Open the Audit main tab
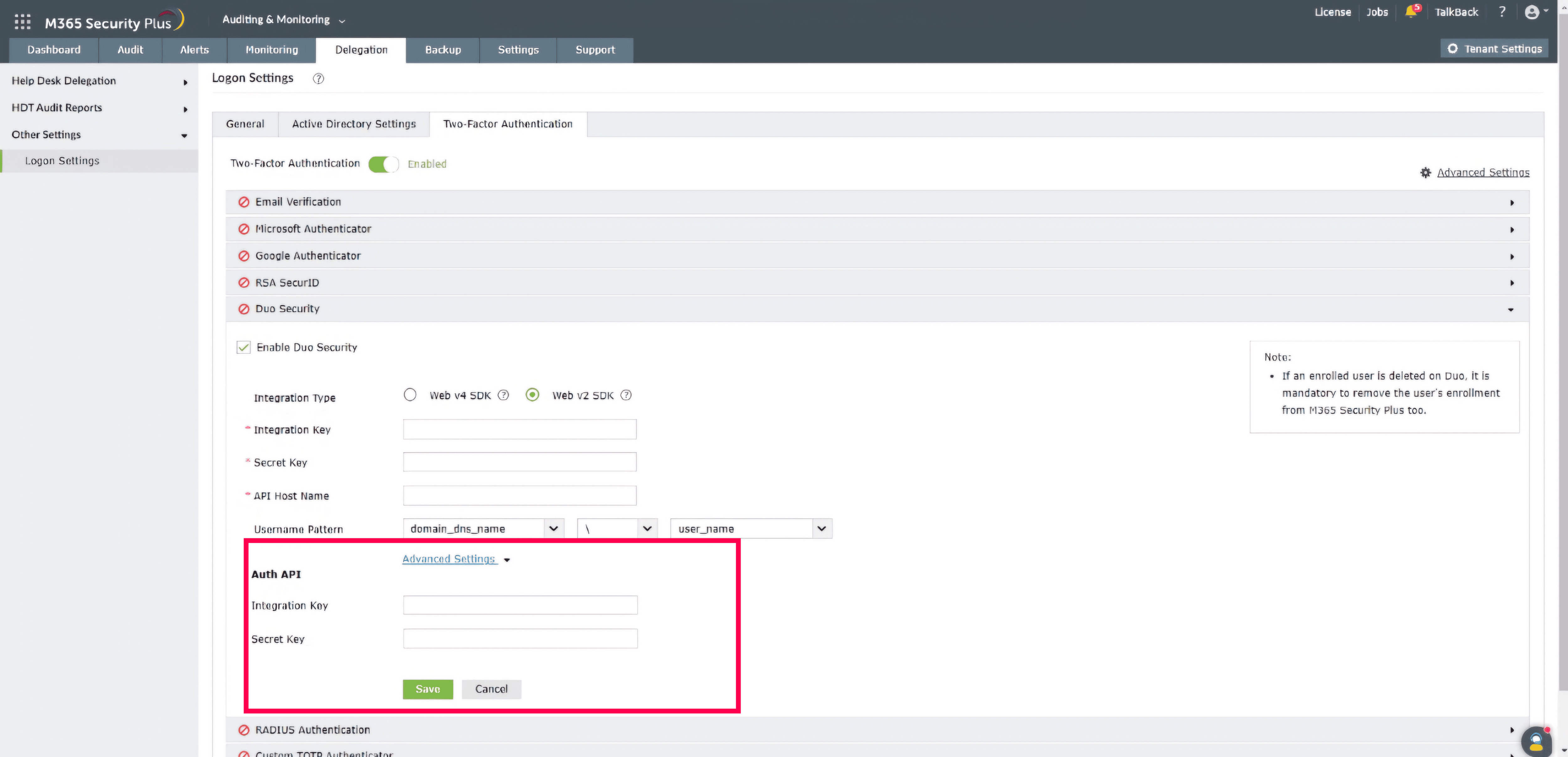 (x=130, y=50)
